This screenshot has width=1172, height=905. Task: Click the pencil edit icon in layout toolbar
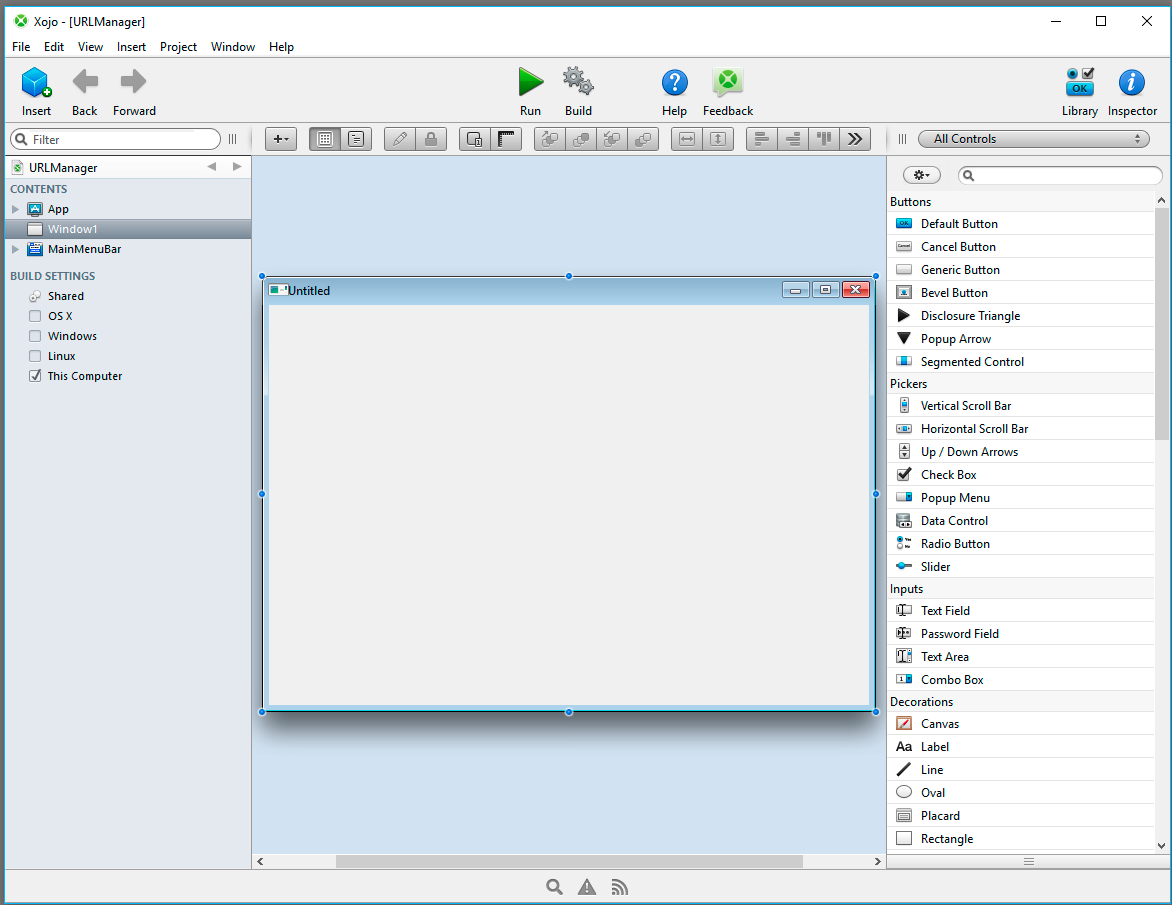click(x=400, y=139)
